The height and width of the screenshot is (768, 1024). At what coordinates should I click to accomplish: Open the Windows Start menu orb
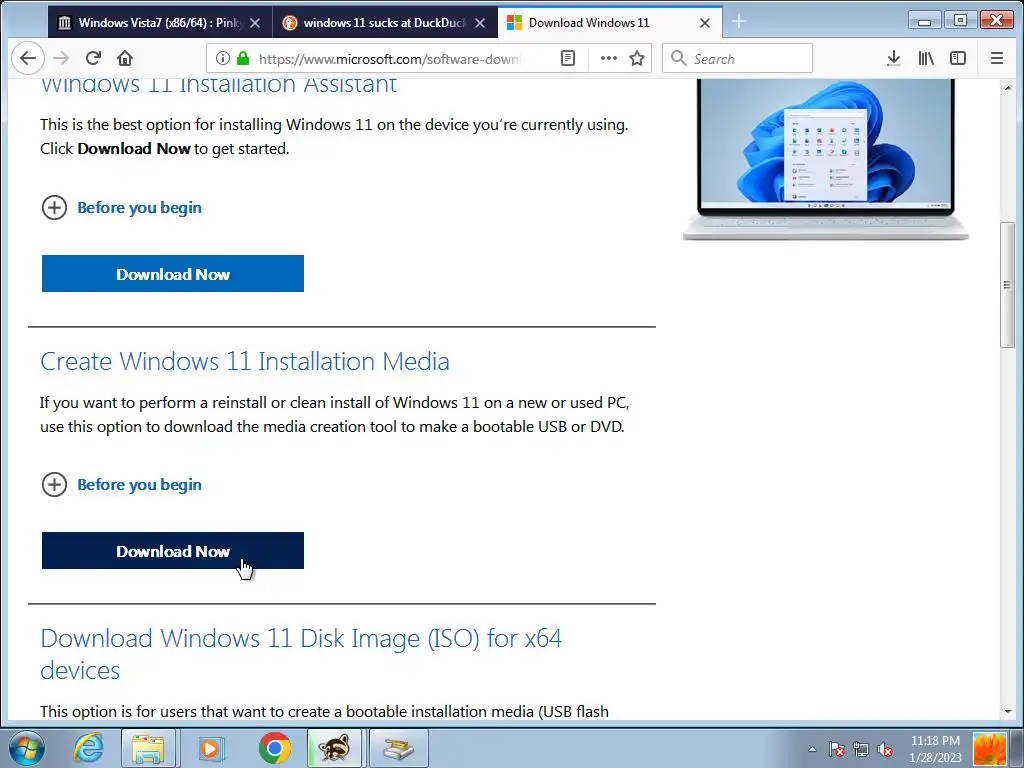tap(26, 748)
